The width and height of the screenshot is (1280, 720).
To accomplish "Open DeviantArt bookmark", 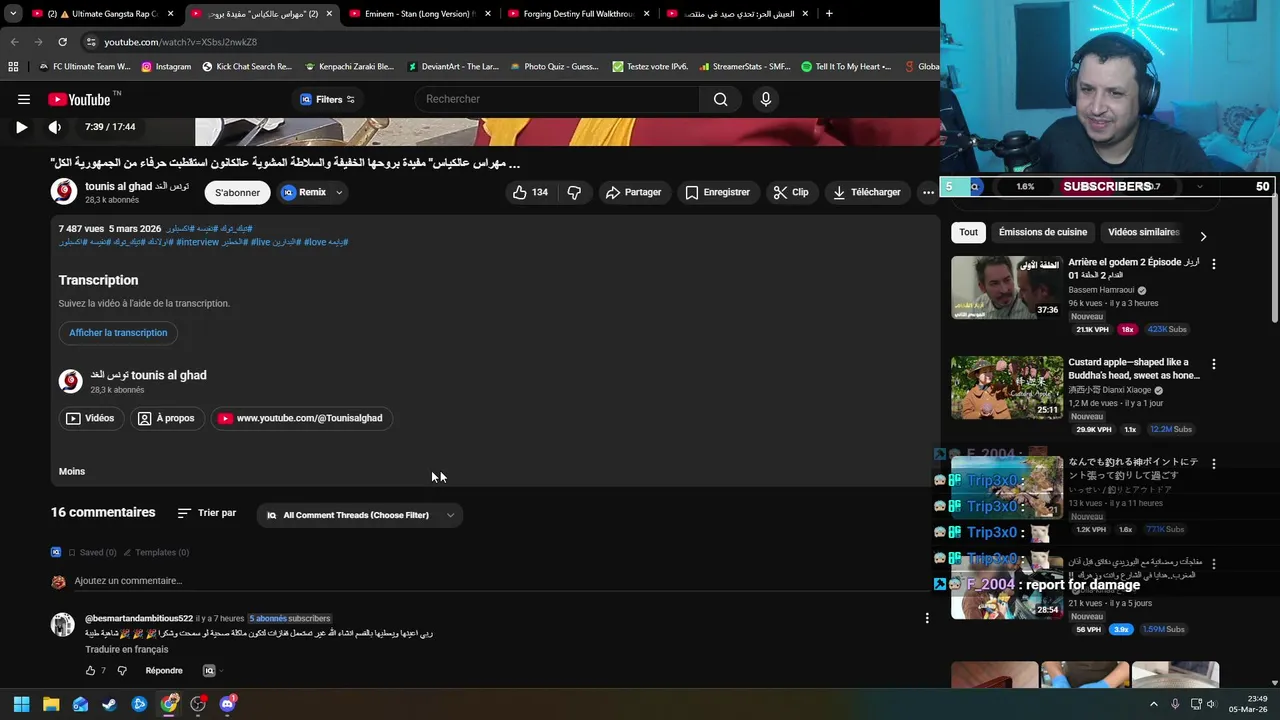I will (452, 67).
